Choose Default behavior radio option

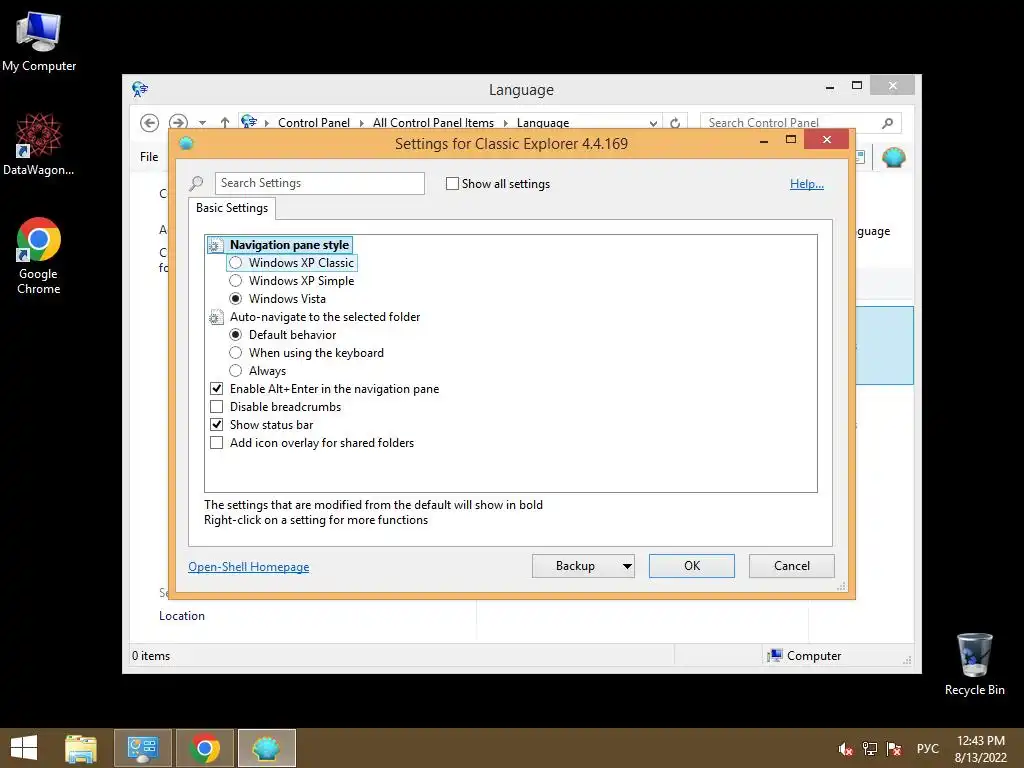pyautogui.click(x=236, y=334)
